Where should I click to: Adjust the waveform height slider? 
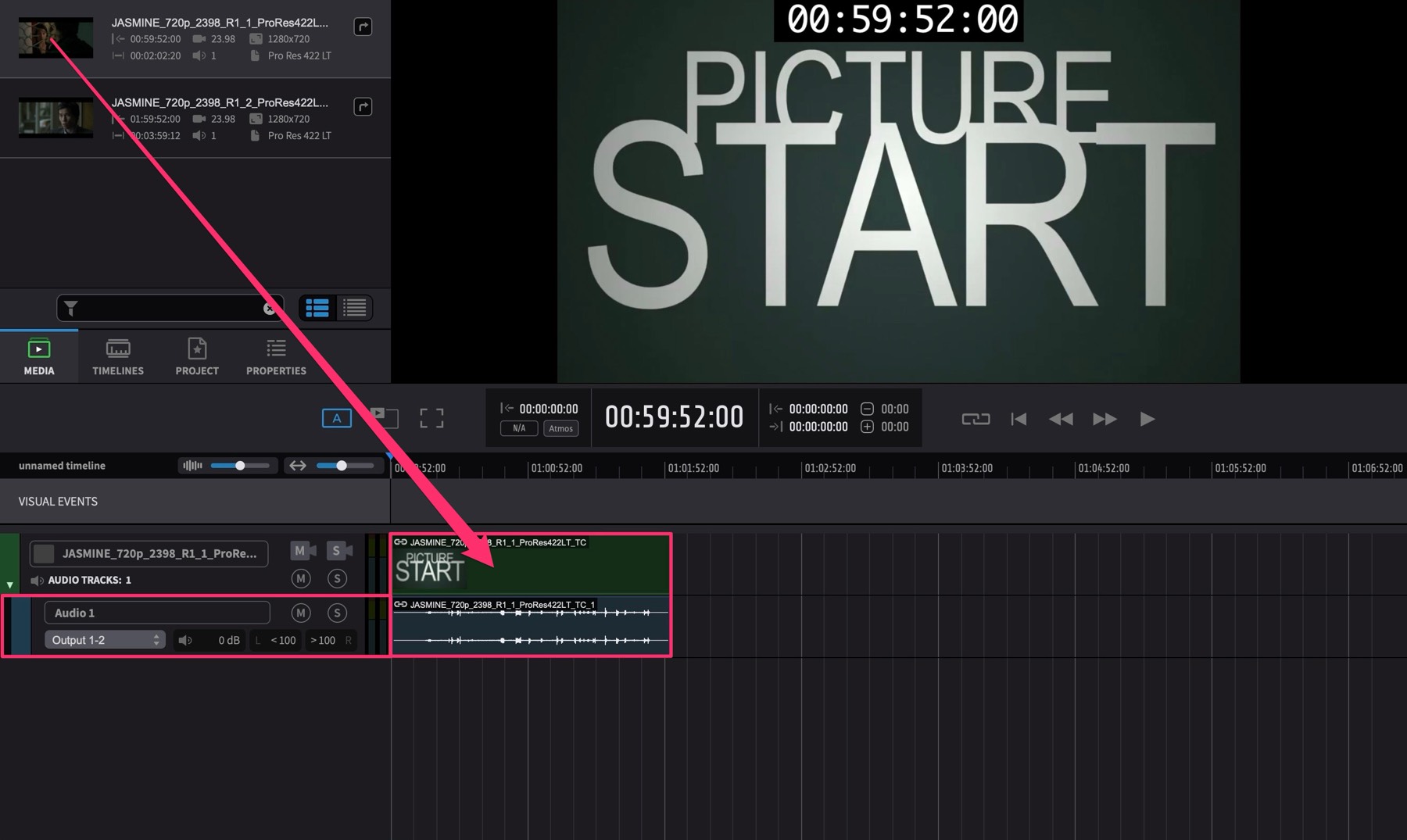[x=241, y=466]
